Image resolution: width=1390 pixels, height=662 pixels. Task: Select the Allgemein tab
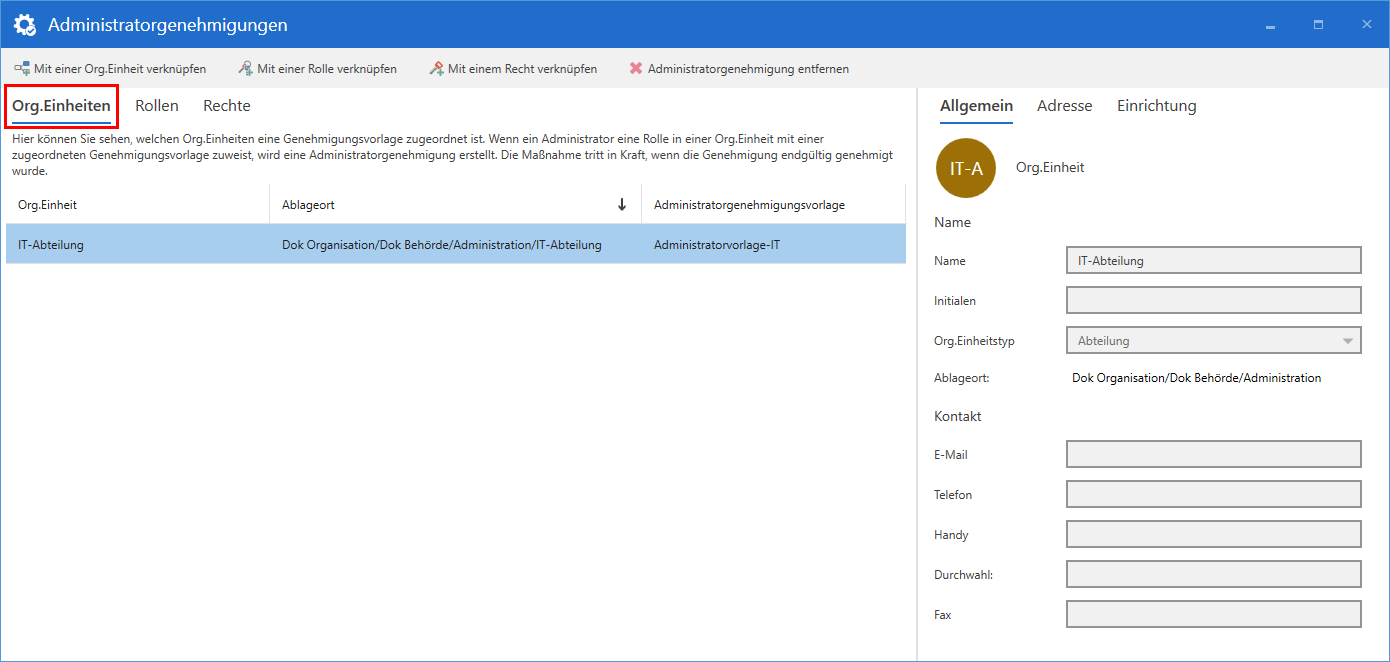[975, 105]
